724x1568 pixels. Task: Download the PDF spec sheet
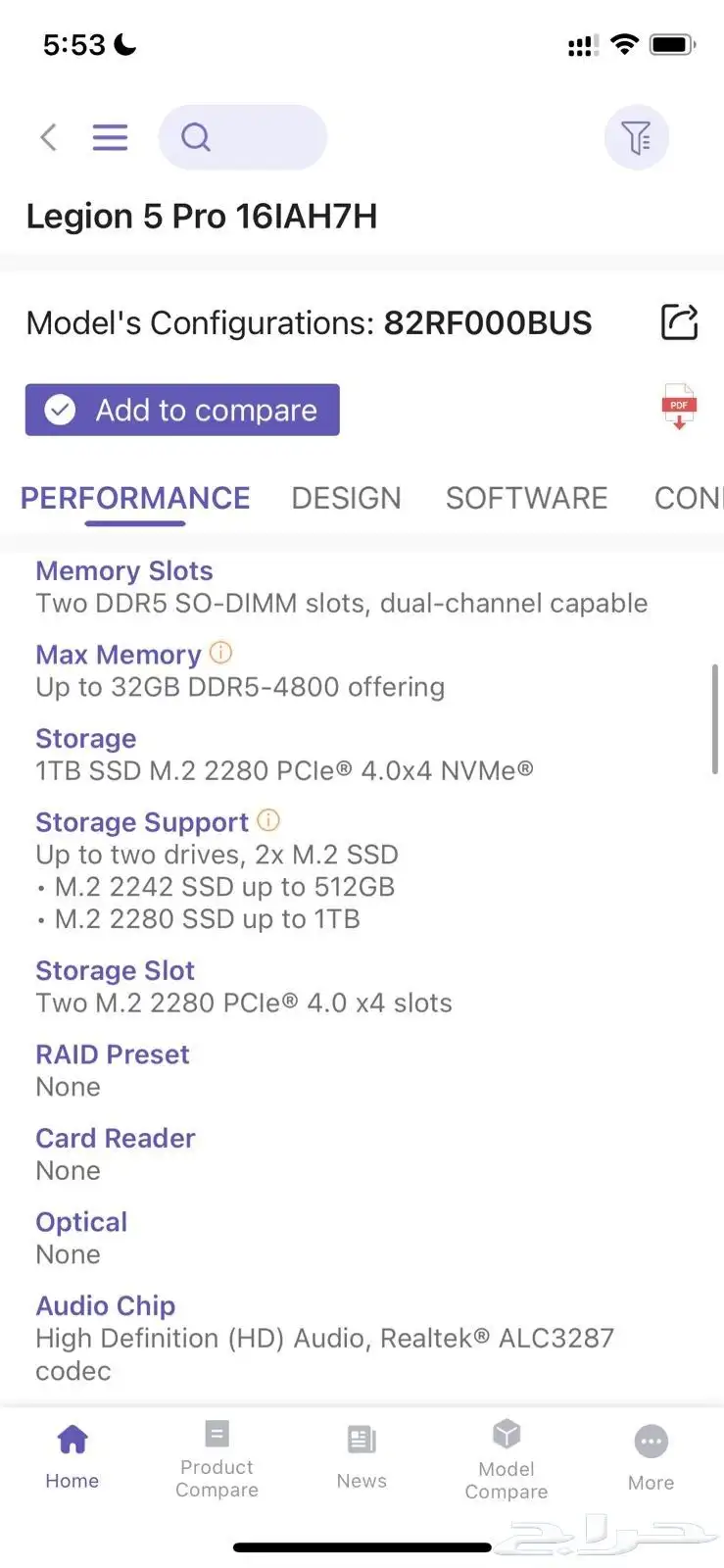coord(679,407)
